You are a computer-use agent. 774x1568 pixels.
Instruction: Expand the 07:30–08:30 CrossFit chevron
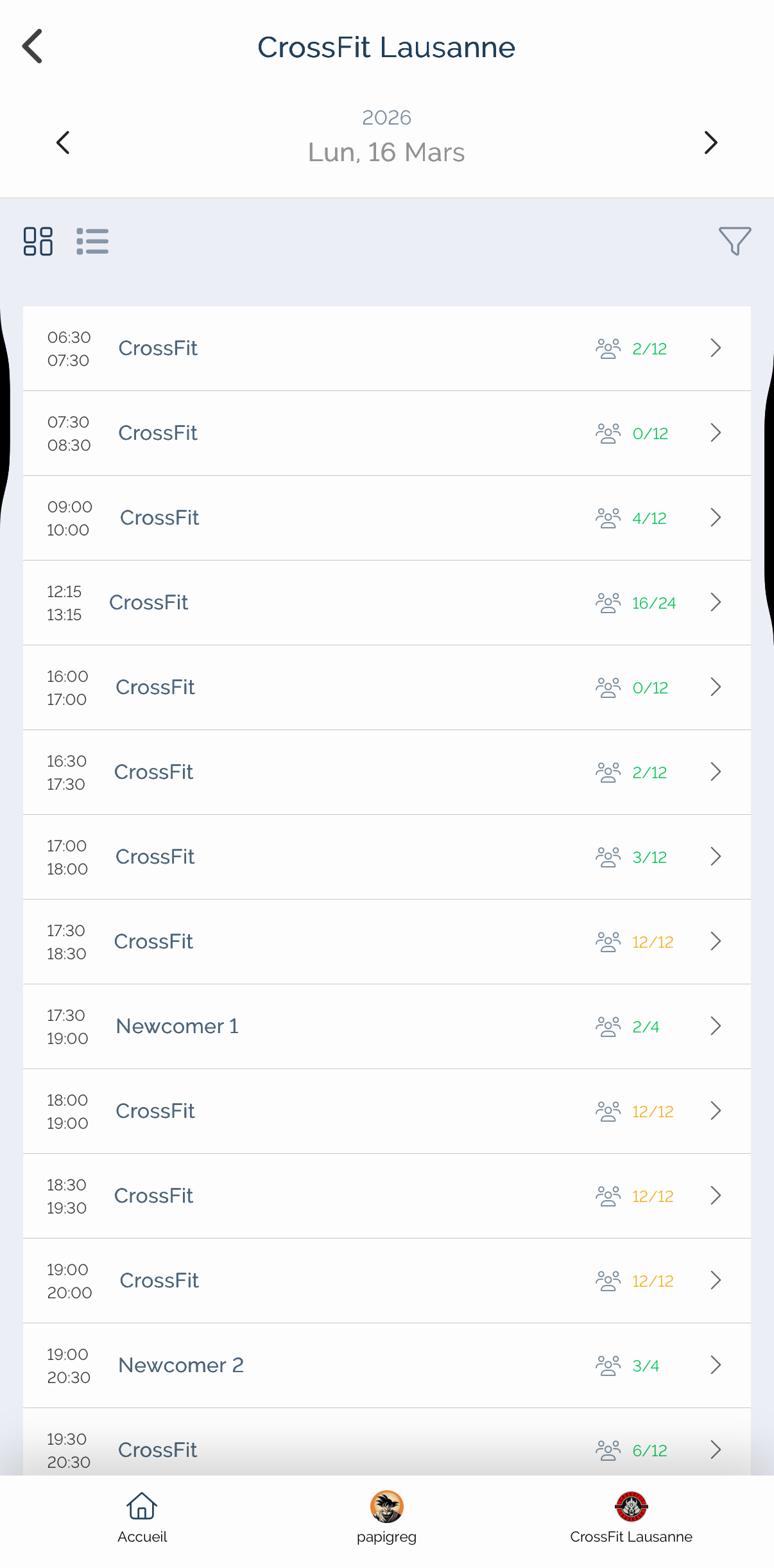click(716, 433)
